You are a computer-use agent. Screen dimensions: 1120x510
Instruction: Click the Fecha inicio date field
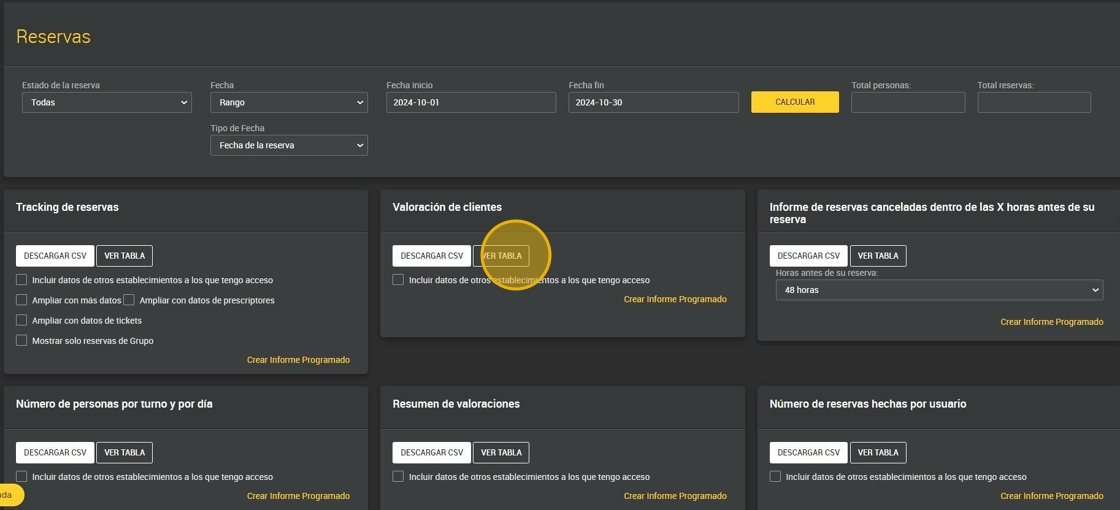[470, 102]
